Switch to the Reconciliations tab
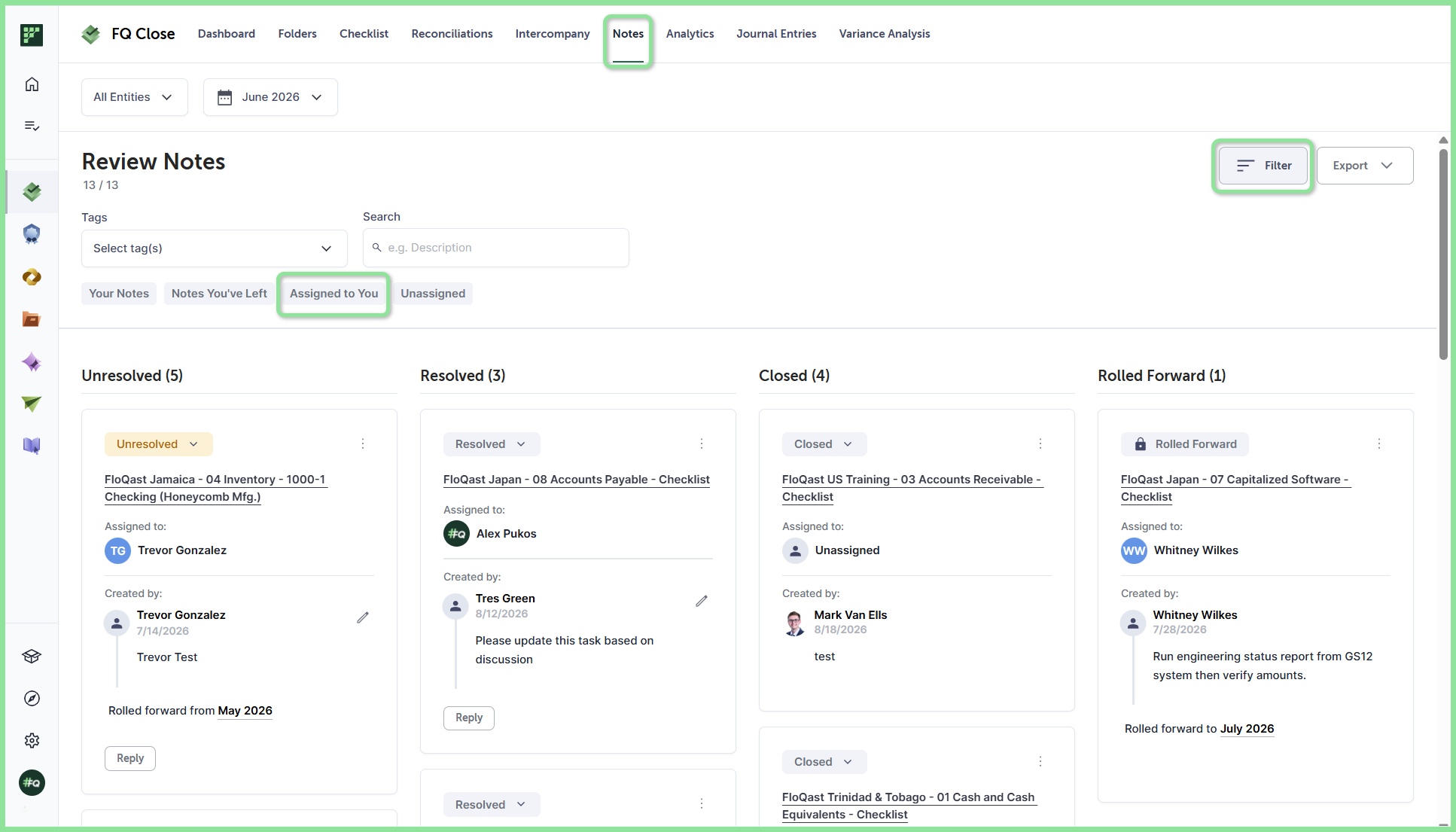1456x832 pixels. (452, 34)
